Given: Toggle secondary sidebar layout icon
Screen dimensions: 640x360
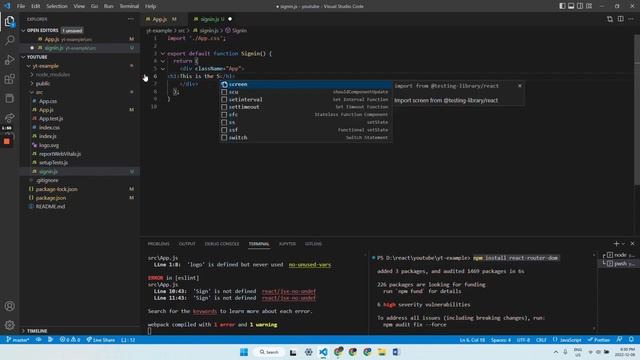Looking at the screenshot, I should click(x=580, y=6).
